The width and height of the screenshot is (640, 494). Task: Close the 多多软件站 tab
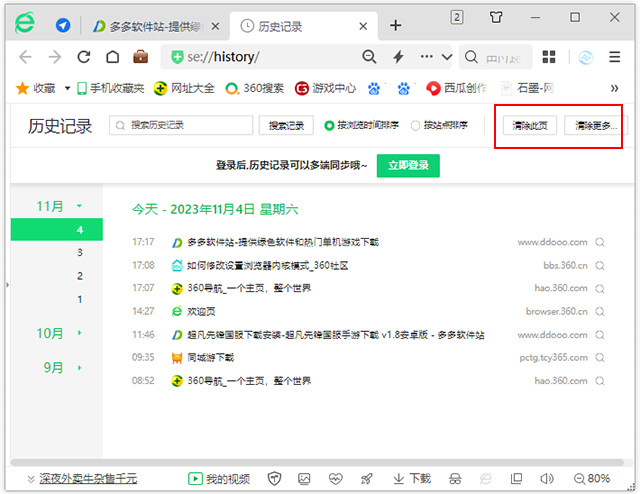[x=216, y=27]
